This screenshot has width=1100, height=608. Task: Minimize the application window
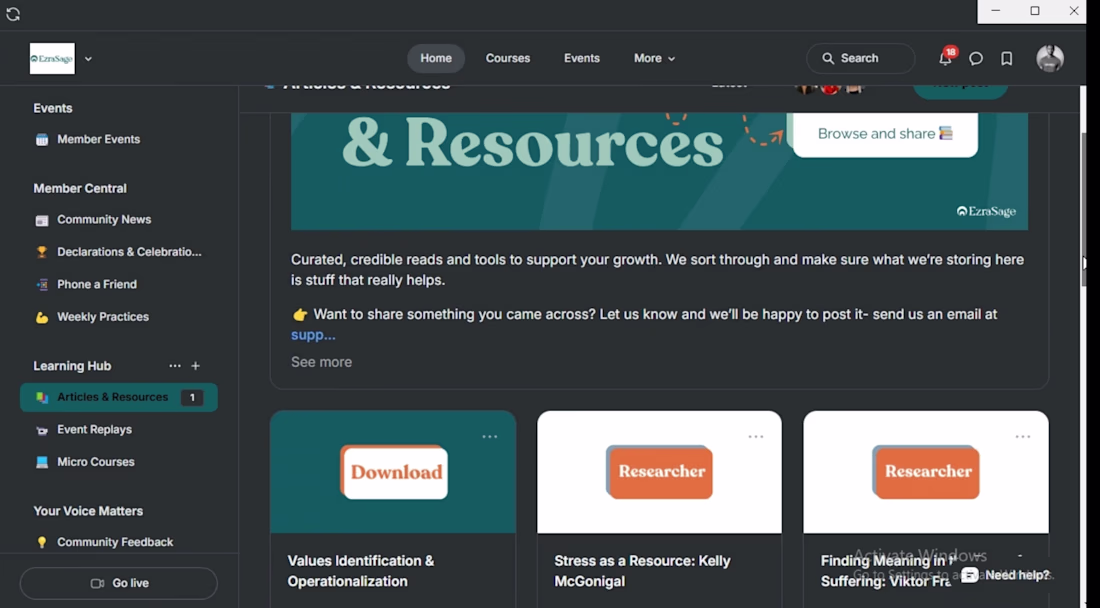996,11
